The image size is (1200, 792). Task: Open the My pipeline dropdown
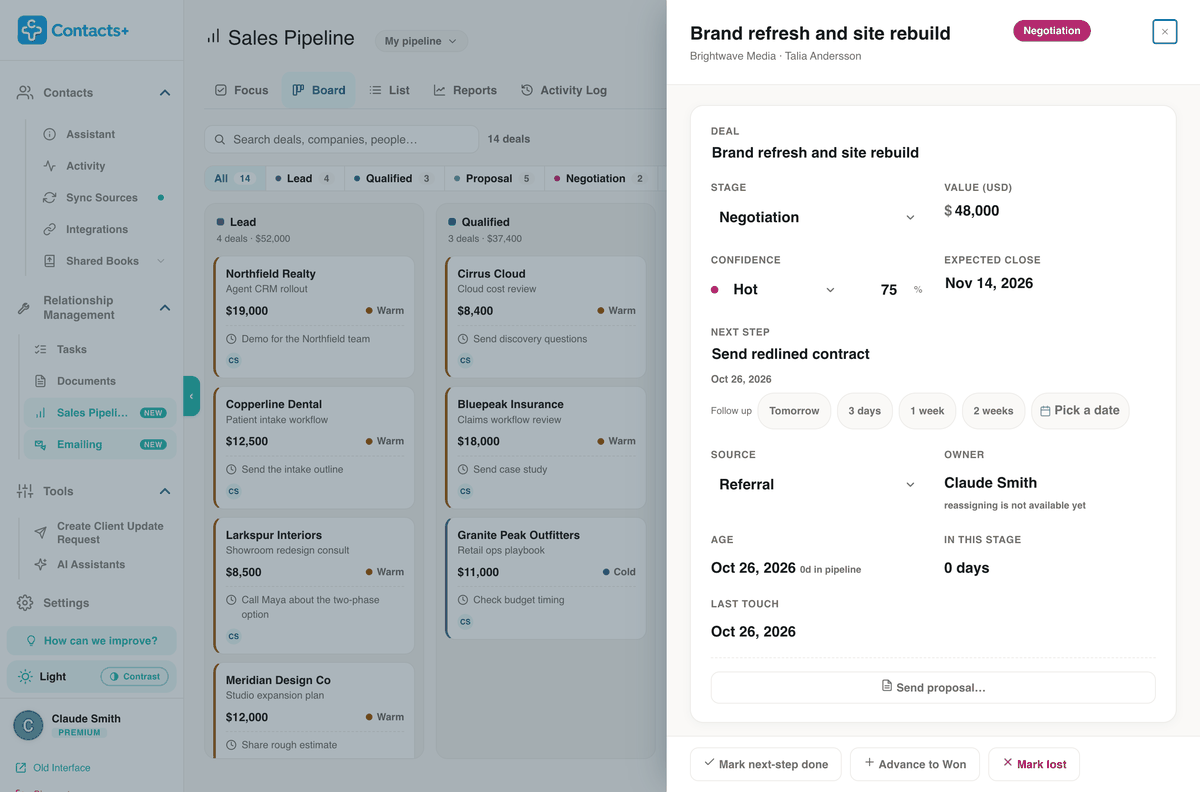[x=420, y=41]
